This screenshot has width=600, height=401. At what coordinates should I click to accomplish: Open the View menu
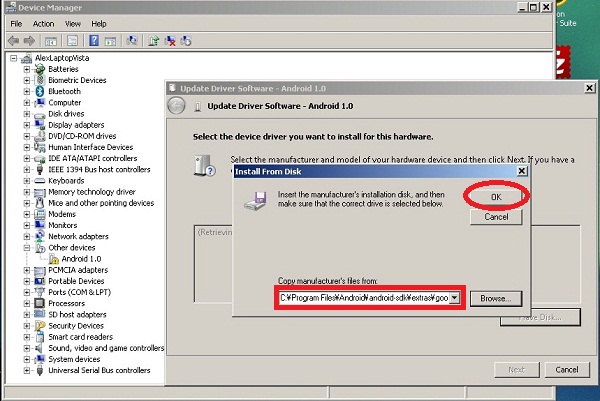point(73,24)
